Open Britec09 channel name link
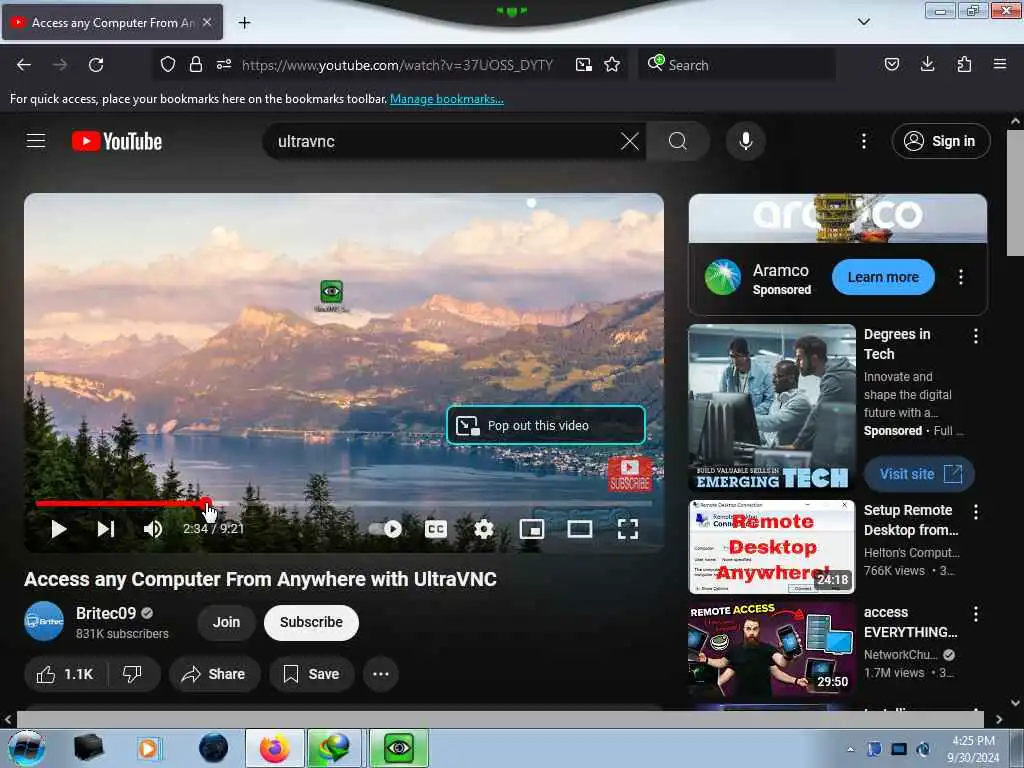This screenshot has width=1024, height=768. (106, 613)
